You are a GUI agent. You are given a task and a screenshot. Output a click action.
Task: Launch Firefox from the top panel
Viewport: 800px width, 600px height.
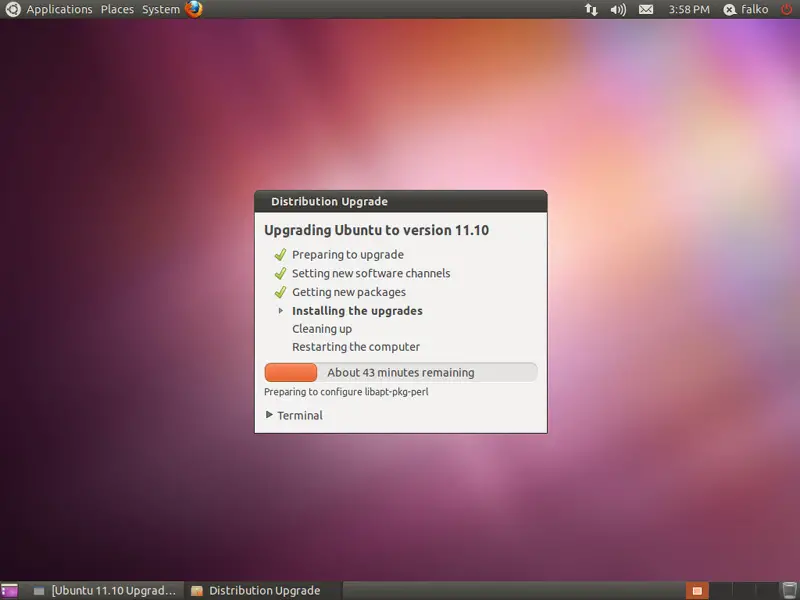pyautogui.click(x=193, y=9)
